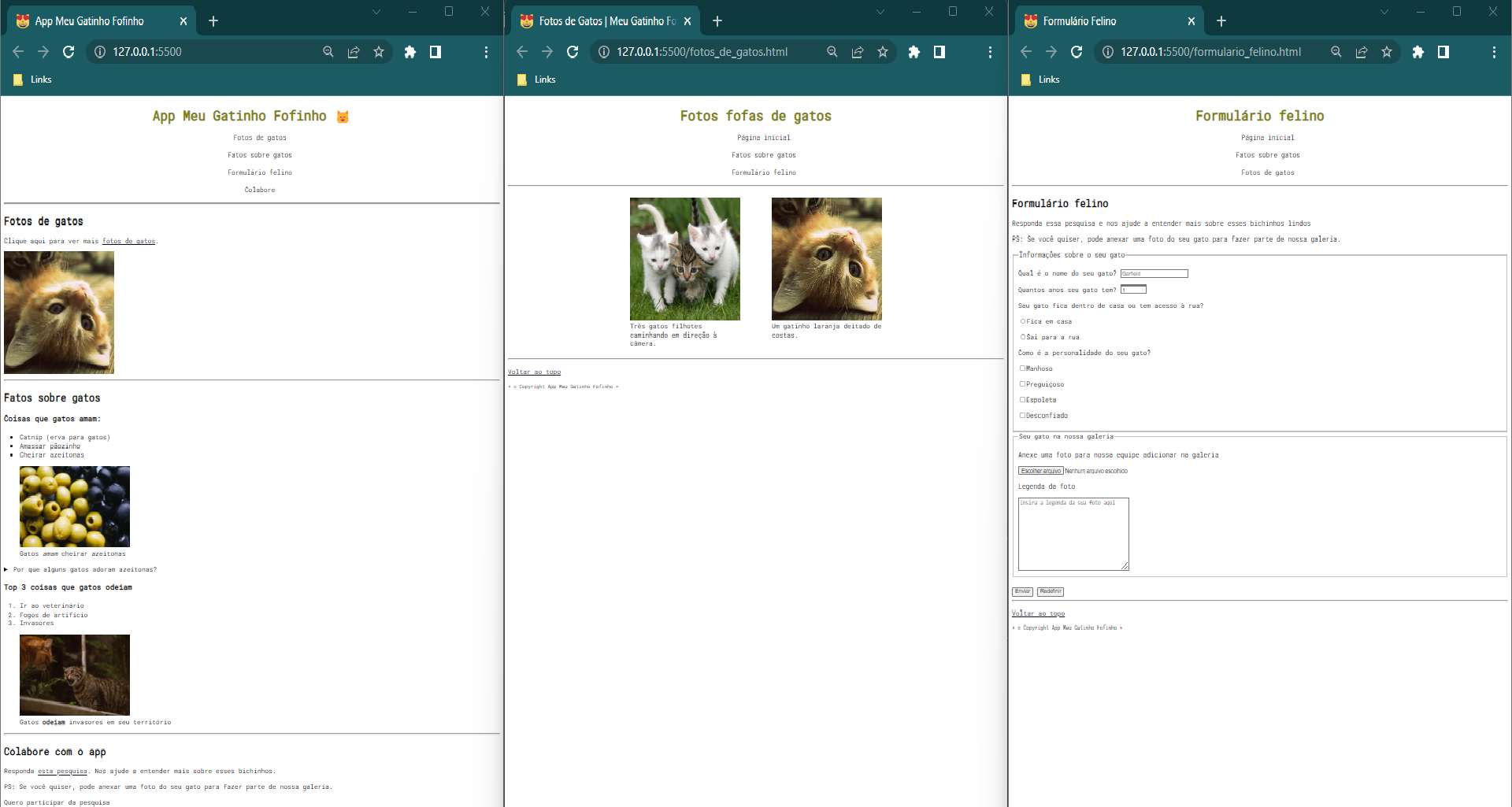Open Chrome menu in Fotos de Gatos window

point(990,52)
